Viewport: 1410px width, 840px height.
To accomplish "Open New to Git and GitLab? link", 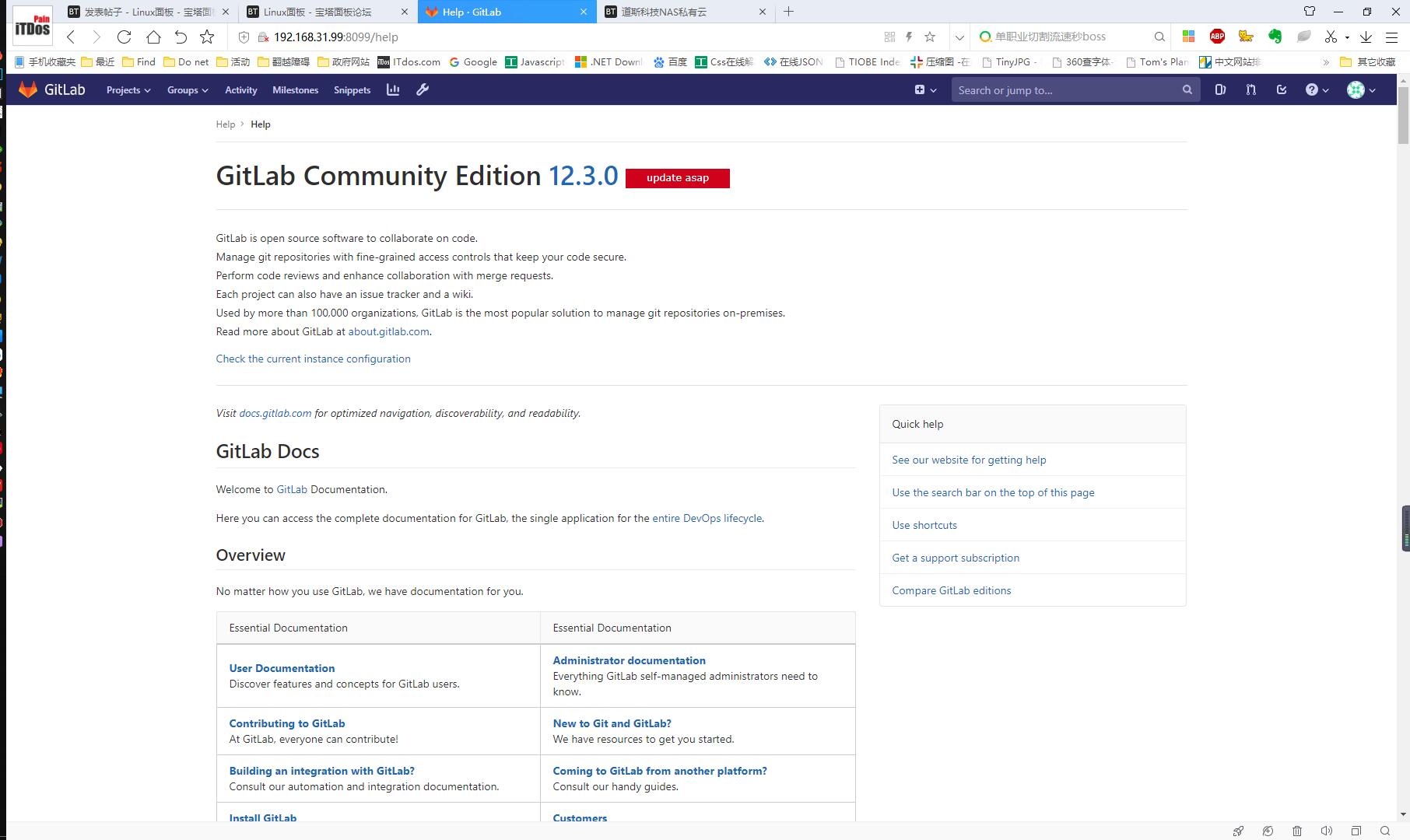I will [x=612, y=723].
